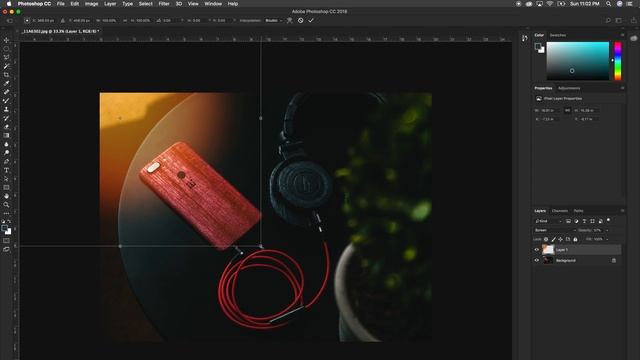Screen dimensions: 640x360
Task: Swap foreground and background colors
Action: pyautogui.click(x=9, y=222)
